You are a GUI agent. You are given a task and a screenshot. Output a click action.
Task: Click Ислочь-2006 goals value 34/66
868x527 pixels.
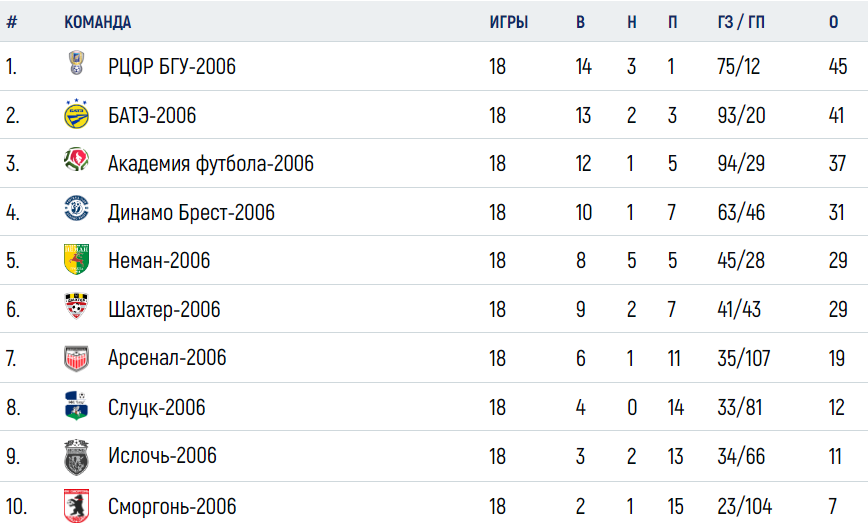(x=741, y=457)
